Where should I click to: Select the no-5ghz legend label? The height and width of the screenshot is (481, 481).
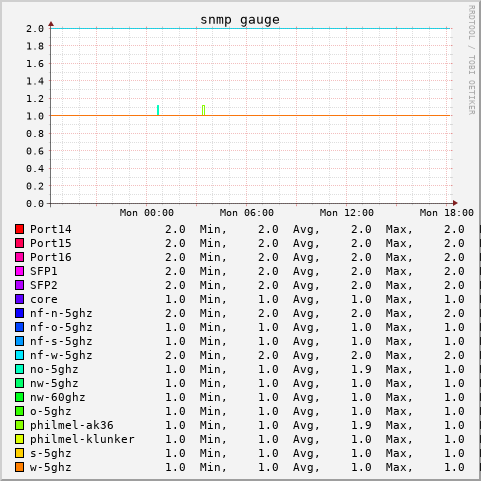pyautogui.click(x=54, y=370)
